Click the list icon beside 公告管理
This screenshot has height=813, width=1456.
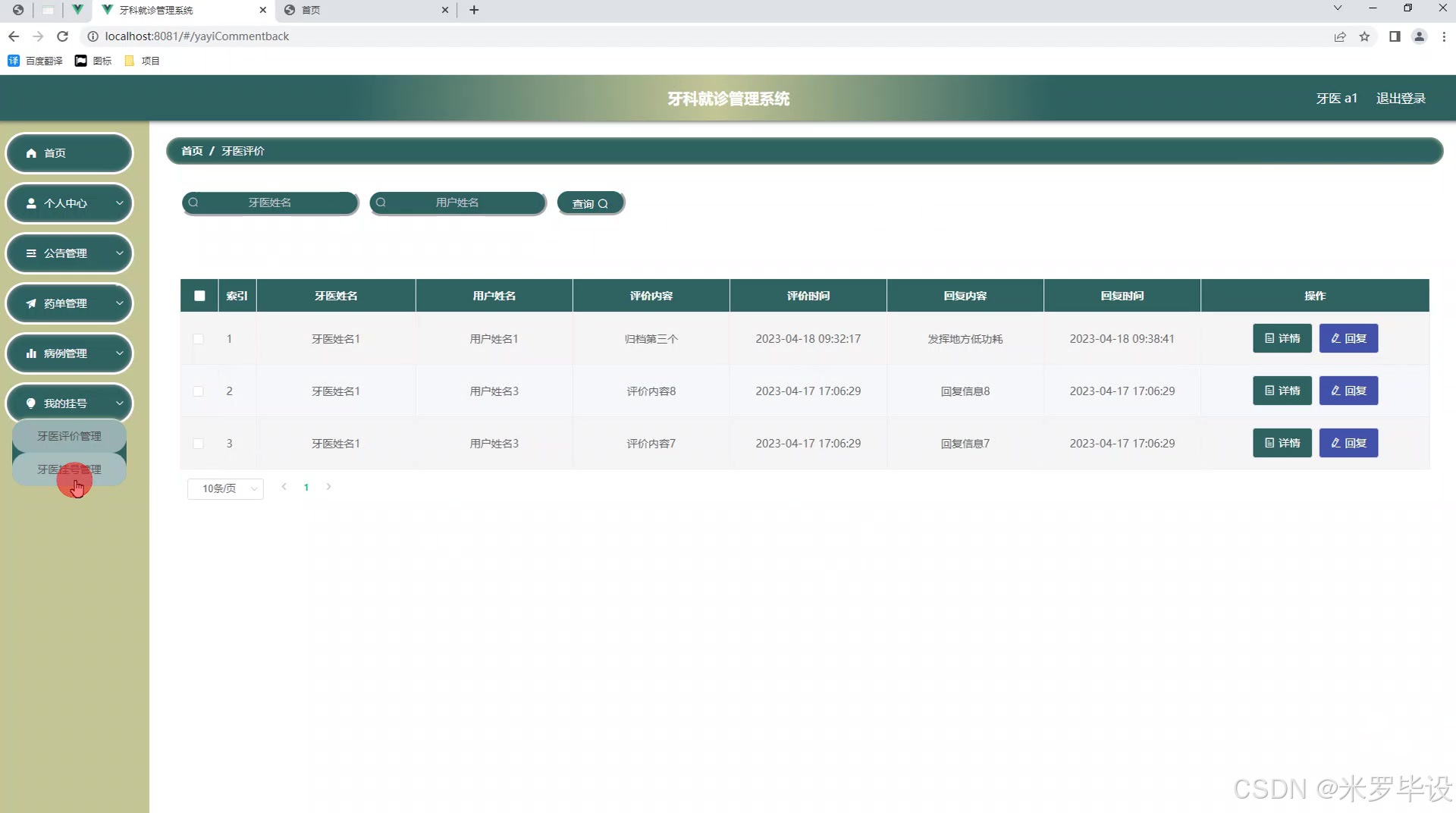tap(31, 253)
